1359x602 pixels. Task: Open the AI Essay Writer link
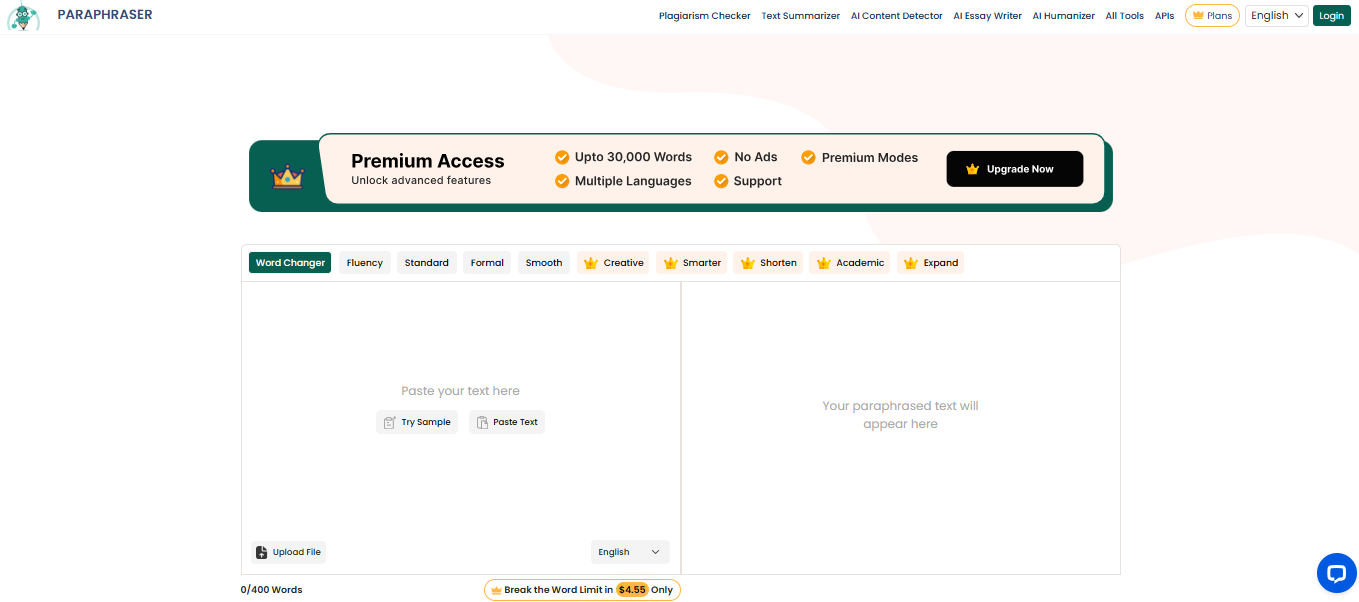[x=988, y=16]
